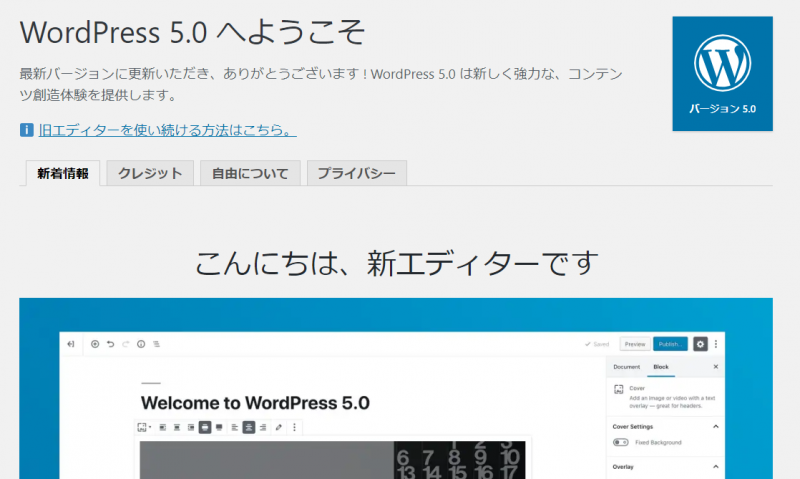Click the settings gear icon beside Publish
The width and height of the screenshot is (800, 479).
click(x=700, y=344)
